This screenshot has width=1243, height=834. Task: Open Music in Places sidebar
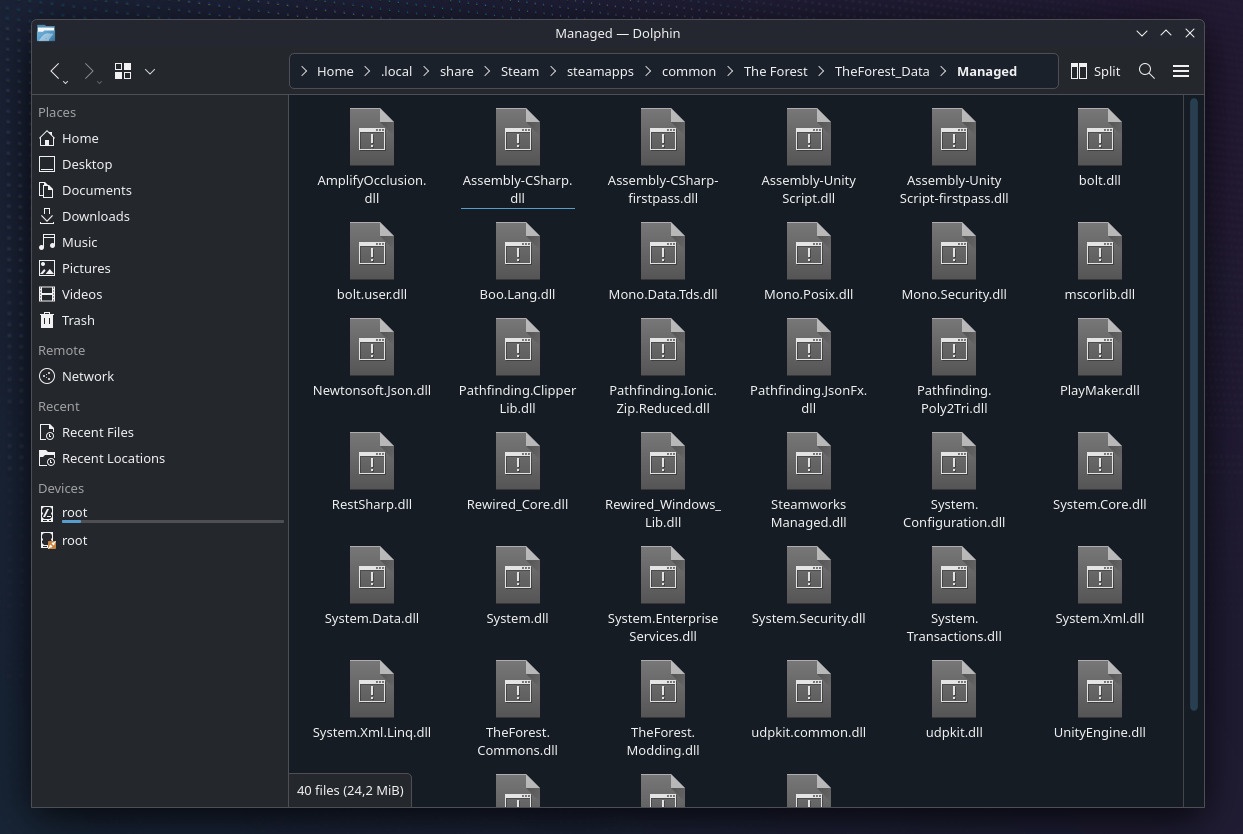160,242
